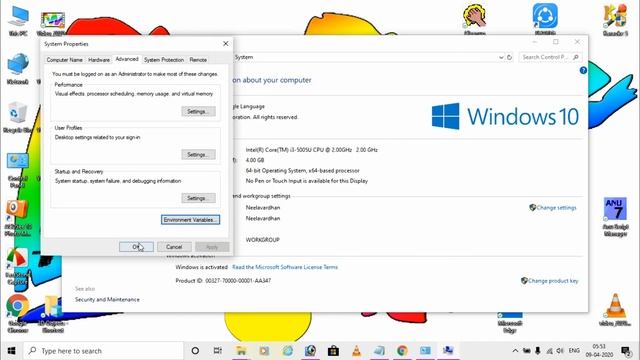
Task: Open Anu Script Manager desktop icon
Action: pos(615,216)
